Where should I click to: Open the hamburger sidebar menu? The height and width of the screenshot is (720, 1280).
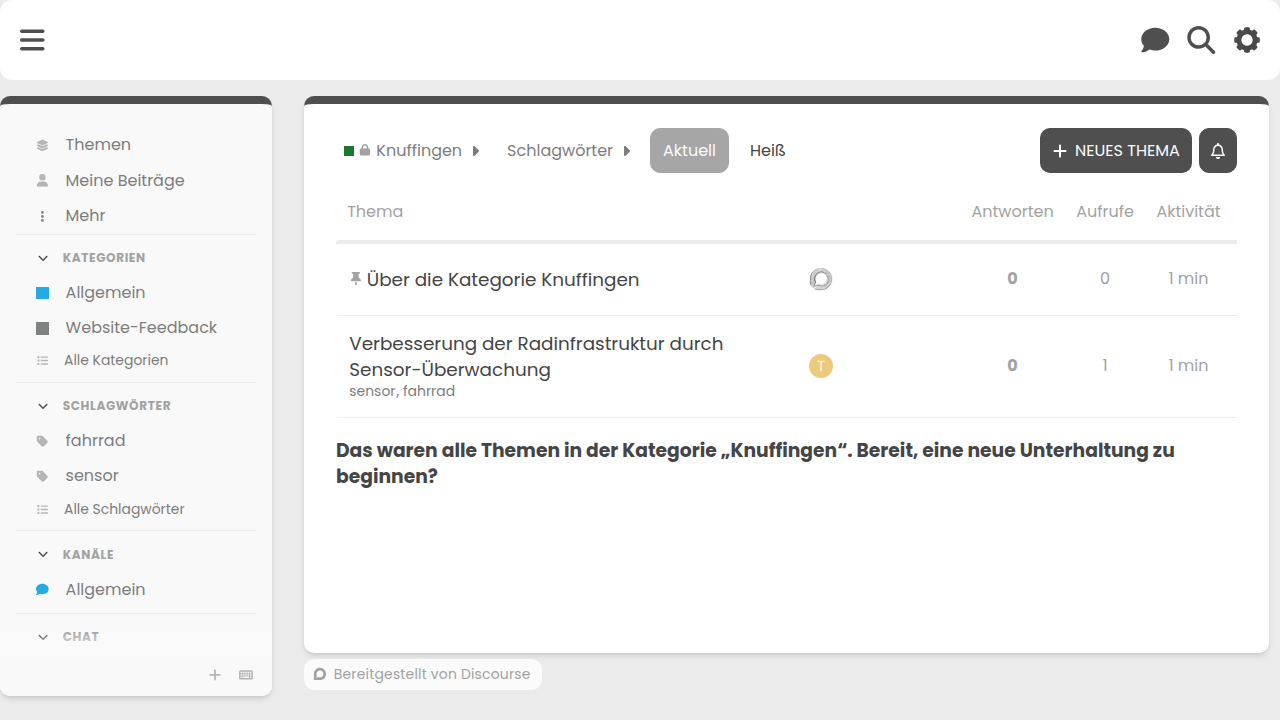32,40
